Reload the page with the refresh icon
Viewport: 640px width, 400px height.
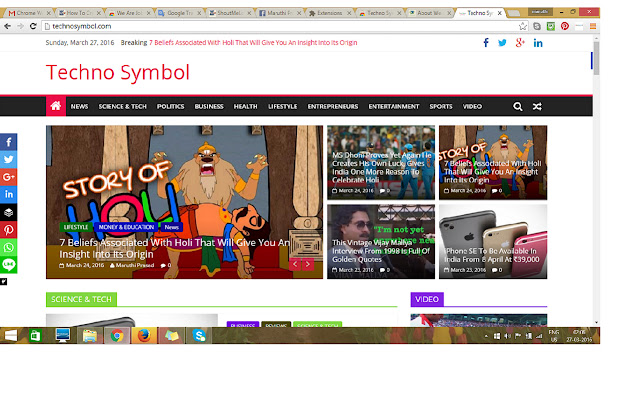[x=33, y=26]
